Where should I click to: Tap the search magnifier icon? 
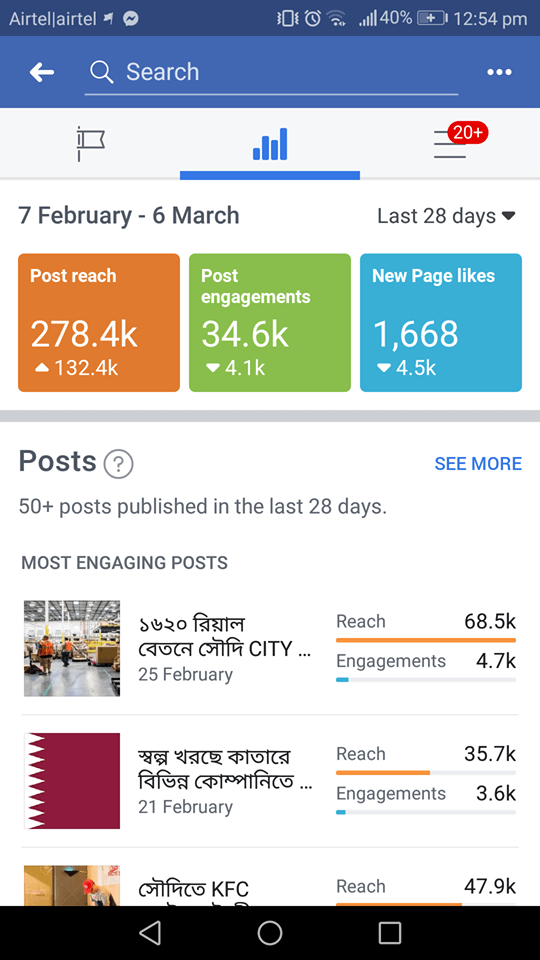tap(102, 72)
